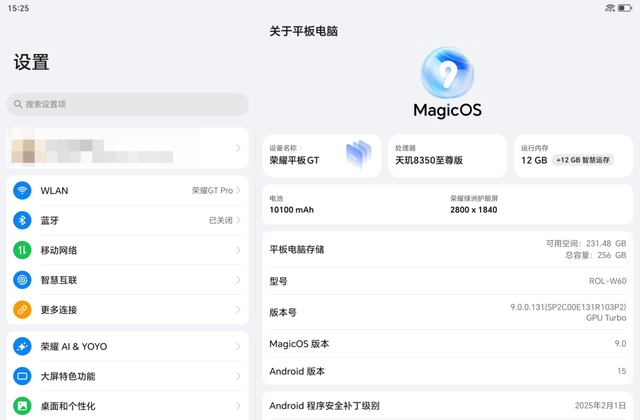Tap the 型号 row label

[278, 281]
